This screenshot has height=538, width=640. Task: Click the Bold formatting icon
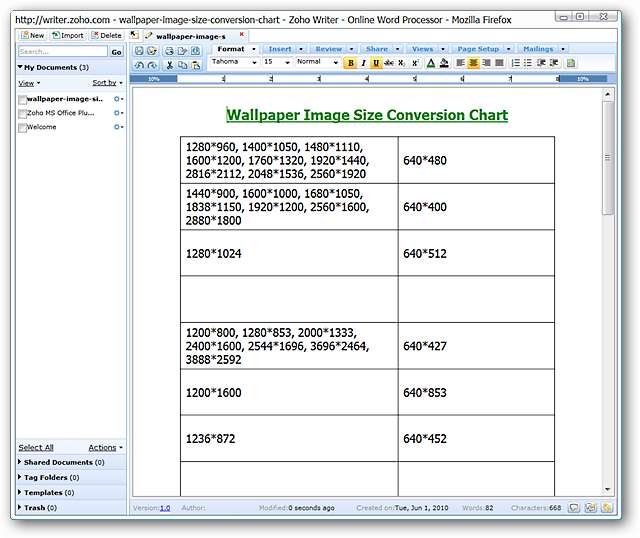(x=350, y=63)
